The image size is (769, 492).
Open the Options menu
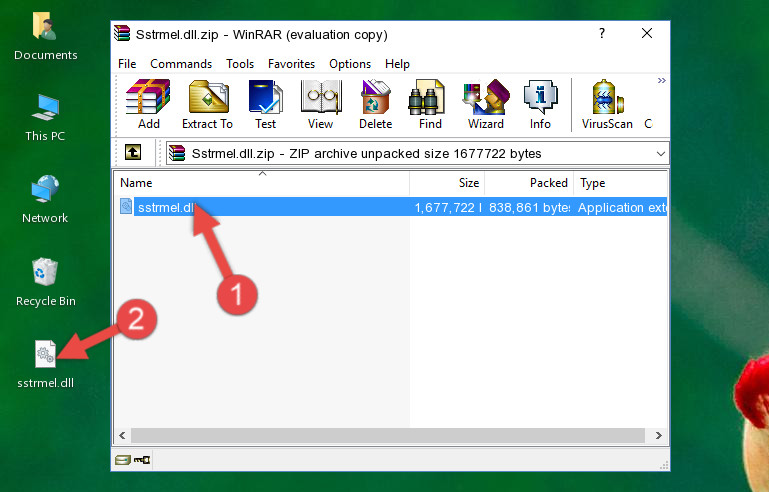(350, 64)
